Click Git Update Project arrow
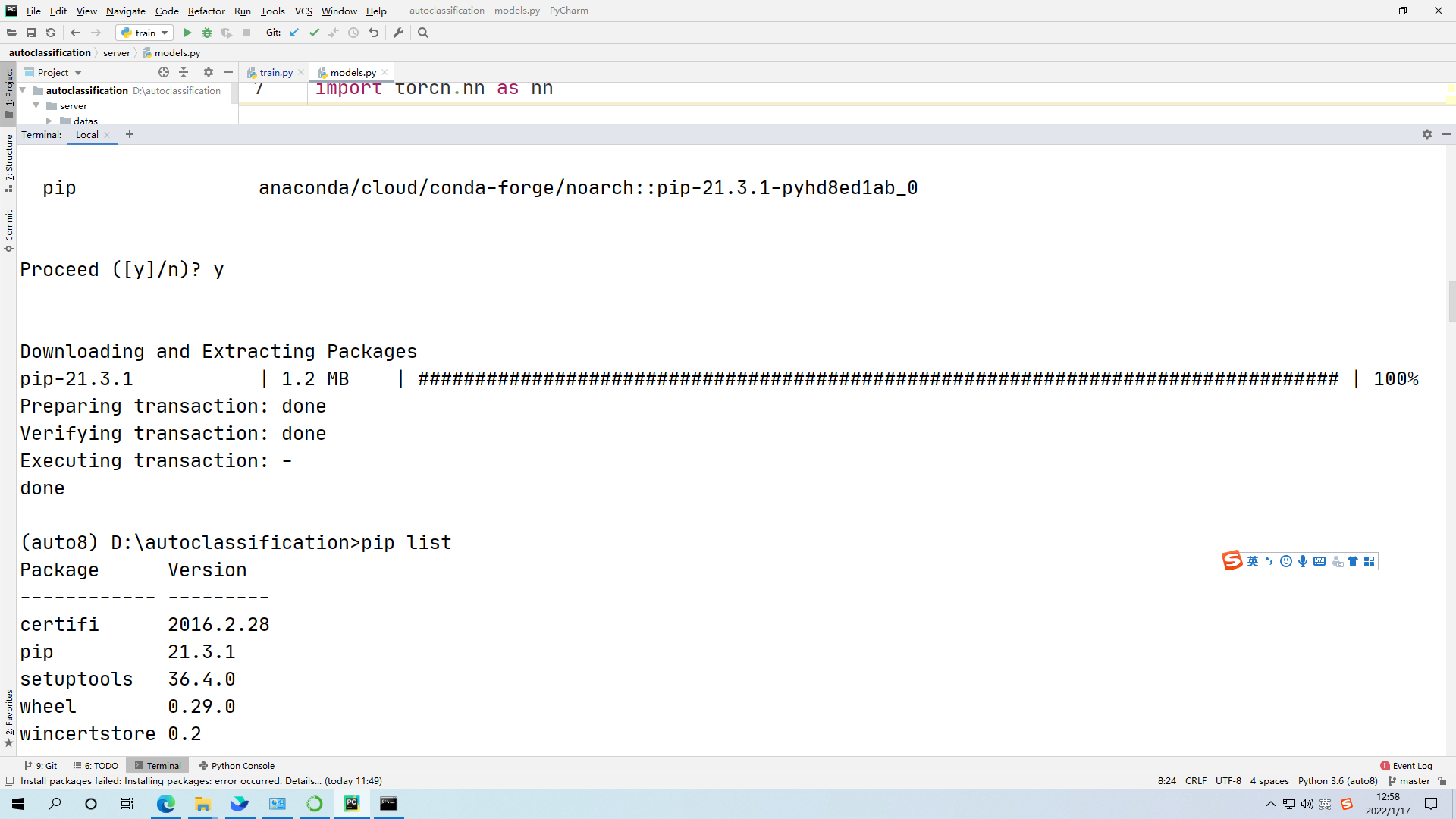Screen dimensions: 1456x819 (x=294, y=33)
